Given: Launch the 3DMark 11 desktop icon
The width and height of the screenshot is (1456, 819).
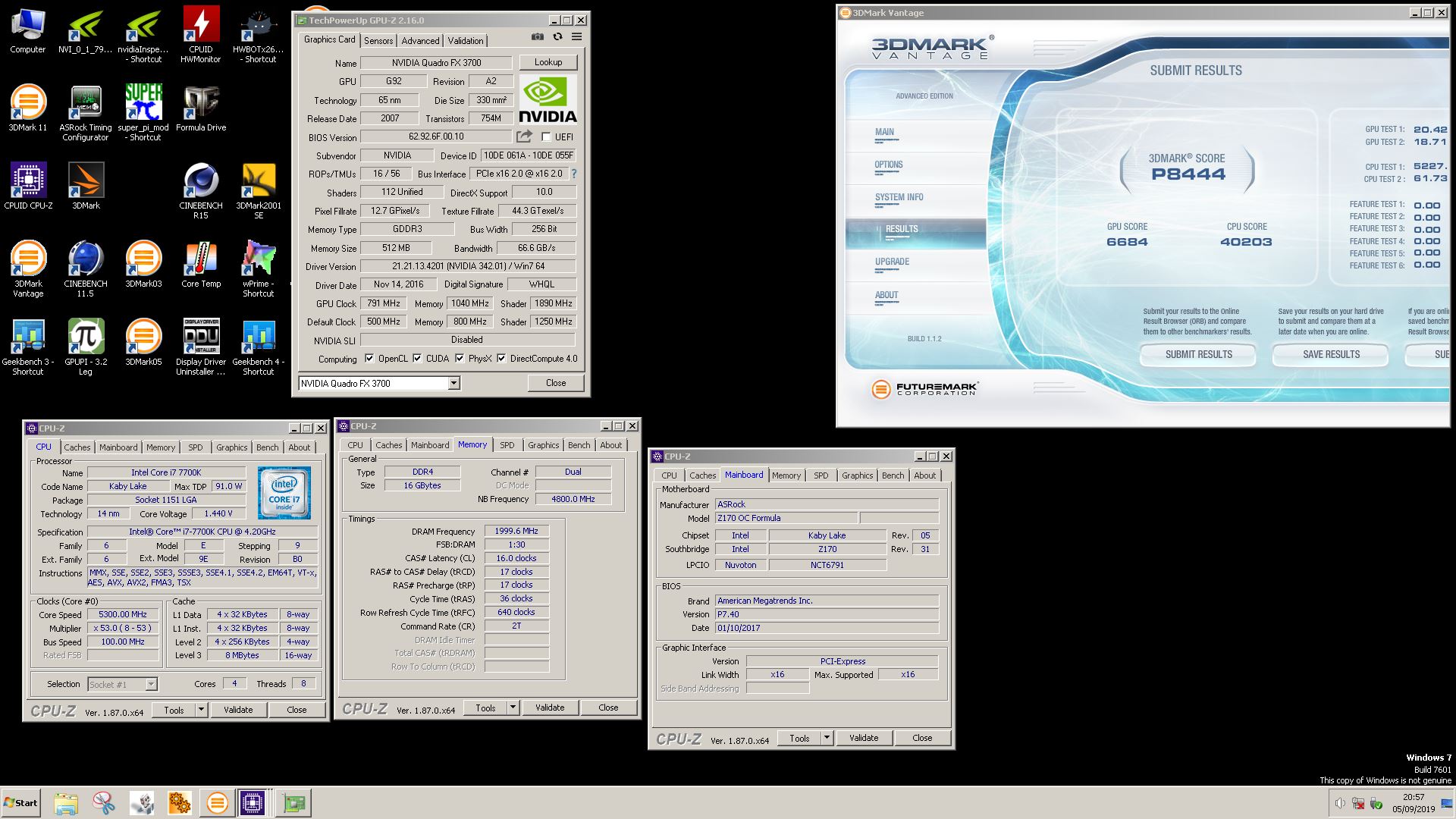Looking at the screenshot, I should tap(28, 108).
